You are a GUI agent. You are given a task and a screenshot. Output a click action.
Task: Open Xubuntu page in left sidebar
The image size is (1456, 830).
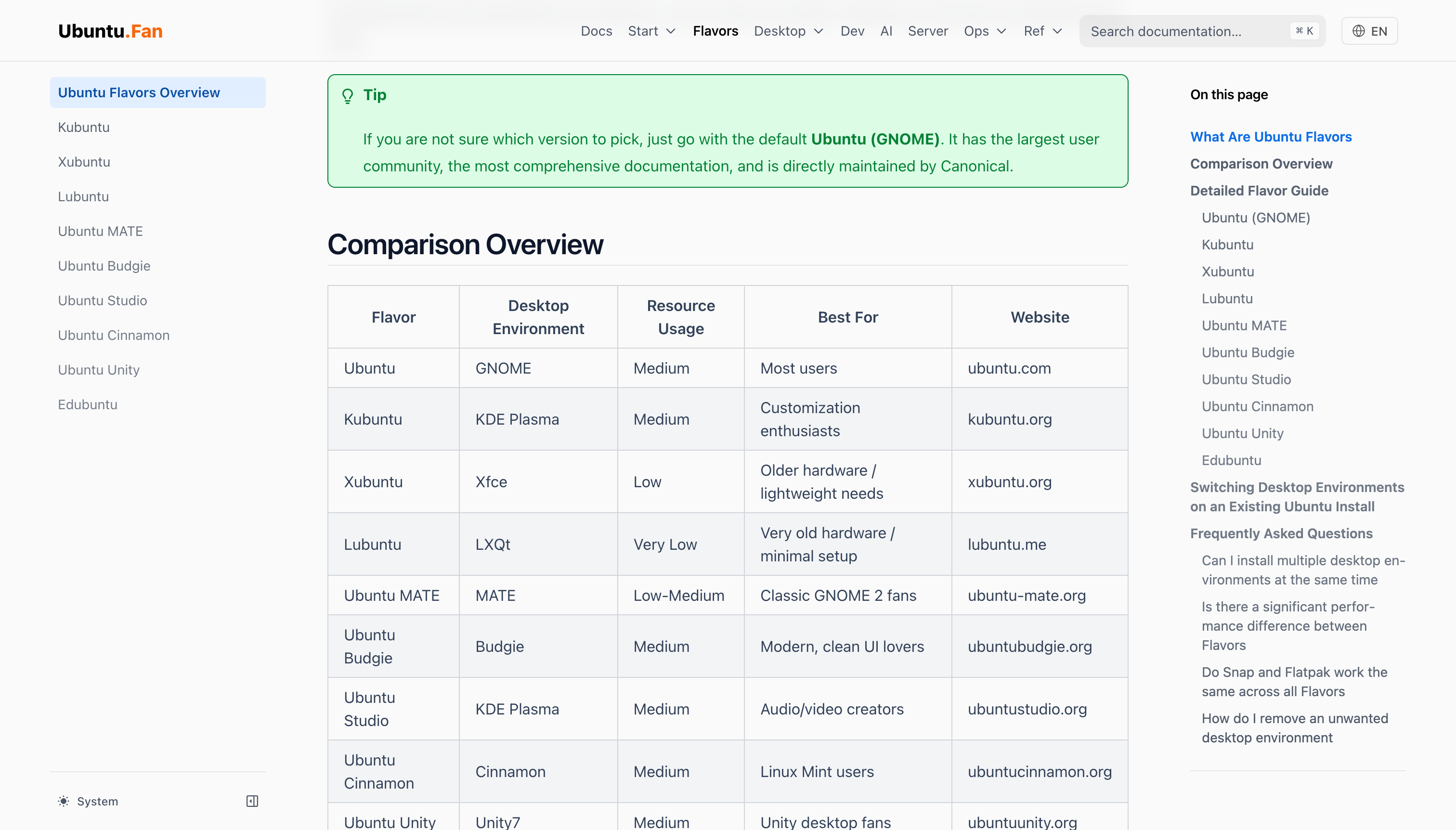tap(158, 162)
